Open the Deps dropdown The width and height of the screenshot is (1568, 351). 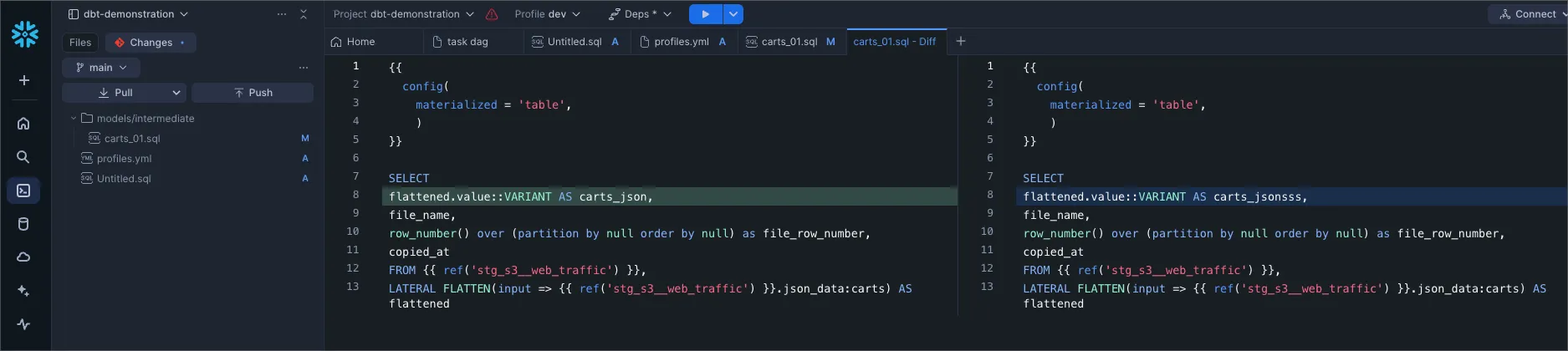coord(641,14)
